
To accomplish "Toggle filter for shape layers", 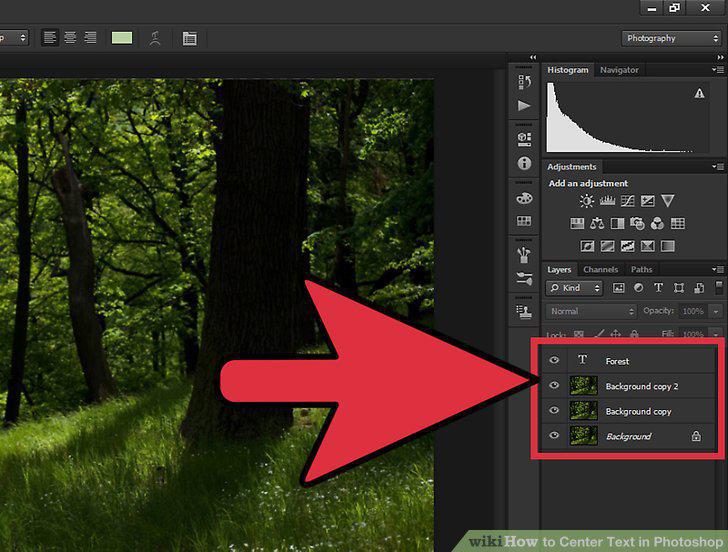I will pyautogui.click(x=679, y=288).
